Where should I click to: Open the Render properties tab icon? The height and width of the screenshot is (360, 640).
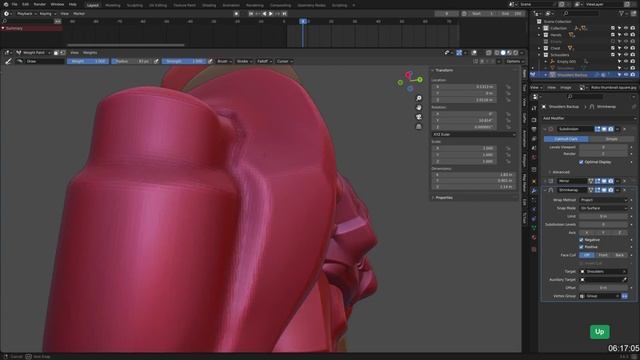tap(534, 120)
